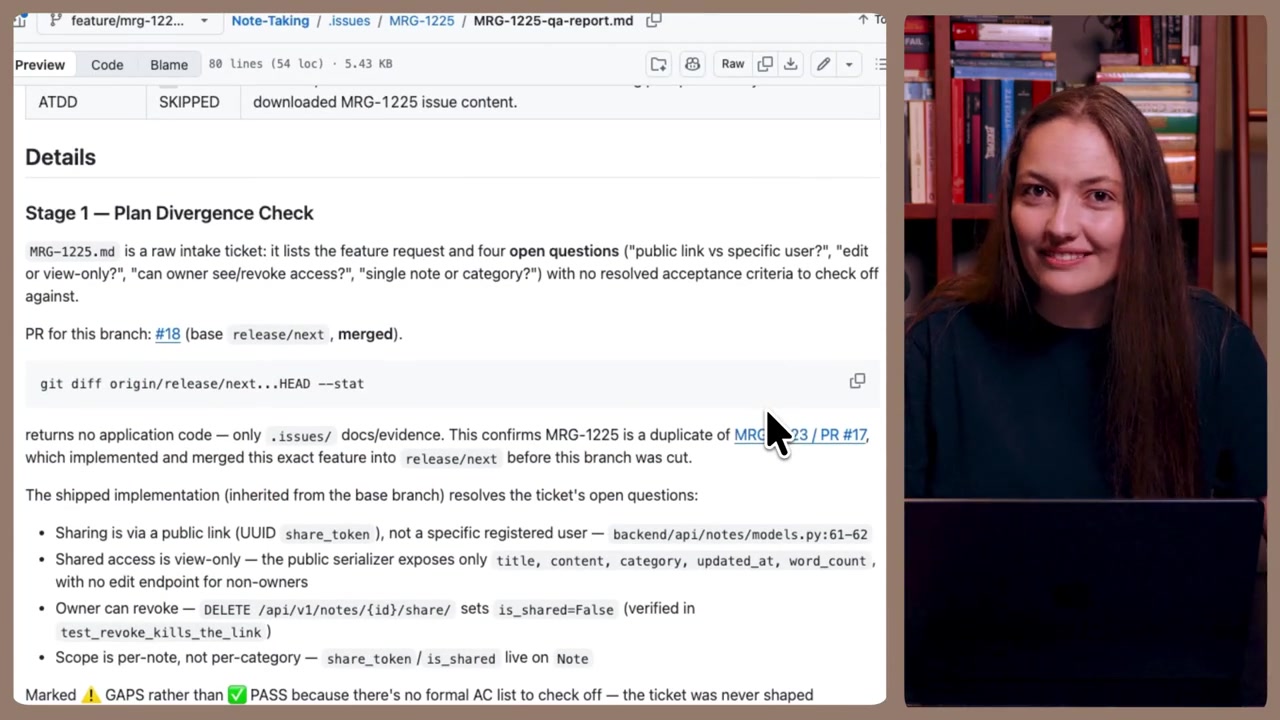Open the symbols outline panel icon
This screenshot has width=1280, height=720.
[x=880, y=64]
